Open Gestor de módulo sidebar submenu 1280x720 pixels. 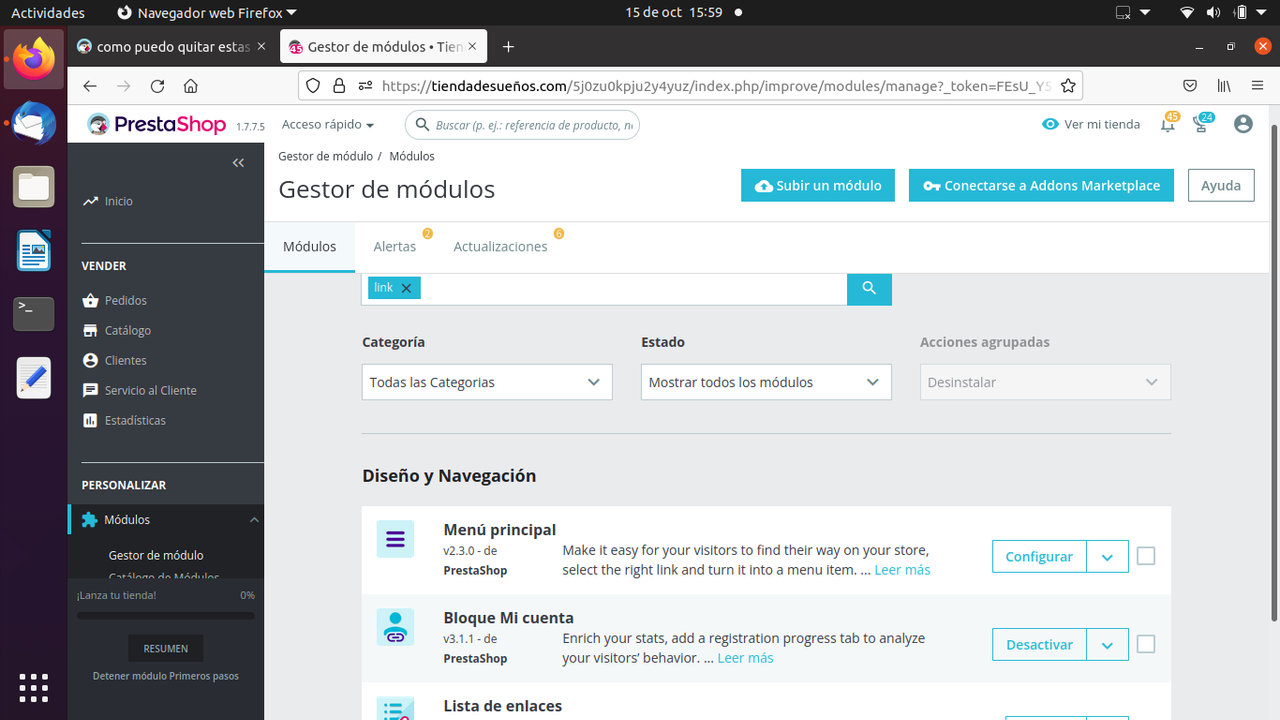(156, 555)
